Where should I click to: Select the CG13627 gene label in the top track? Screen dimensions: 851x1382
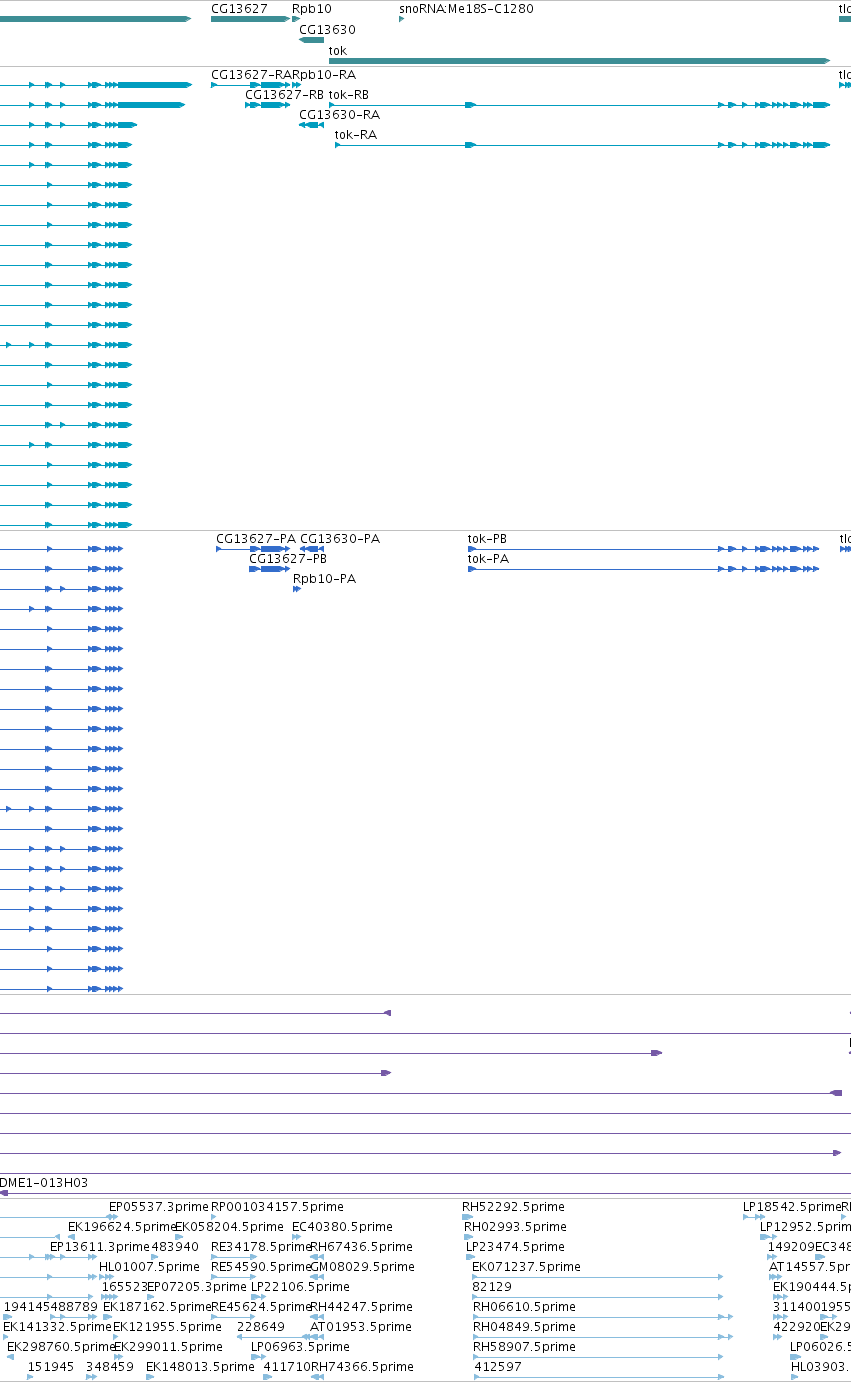[239, 8]
